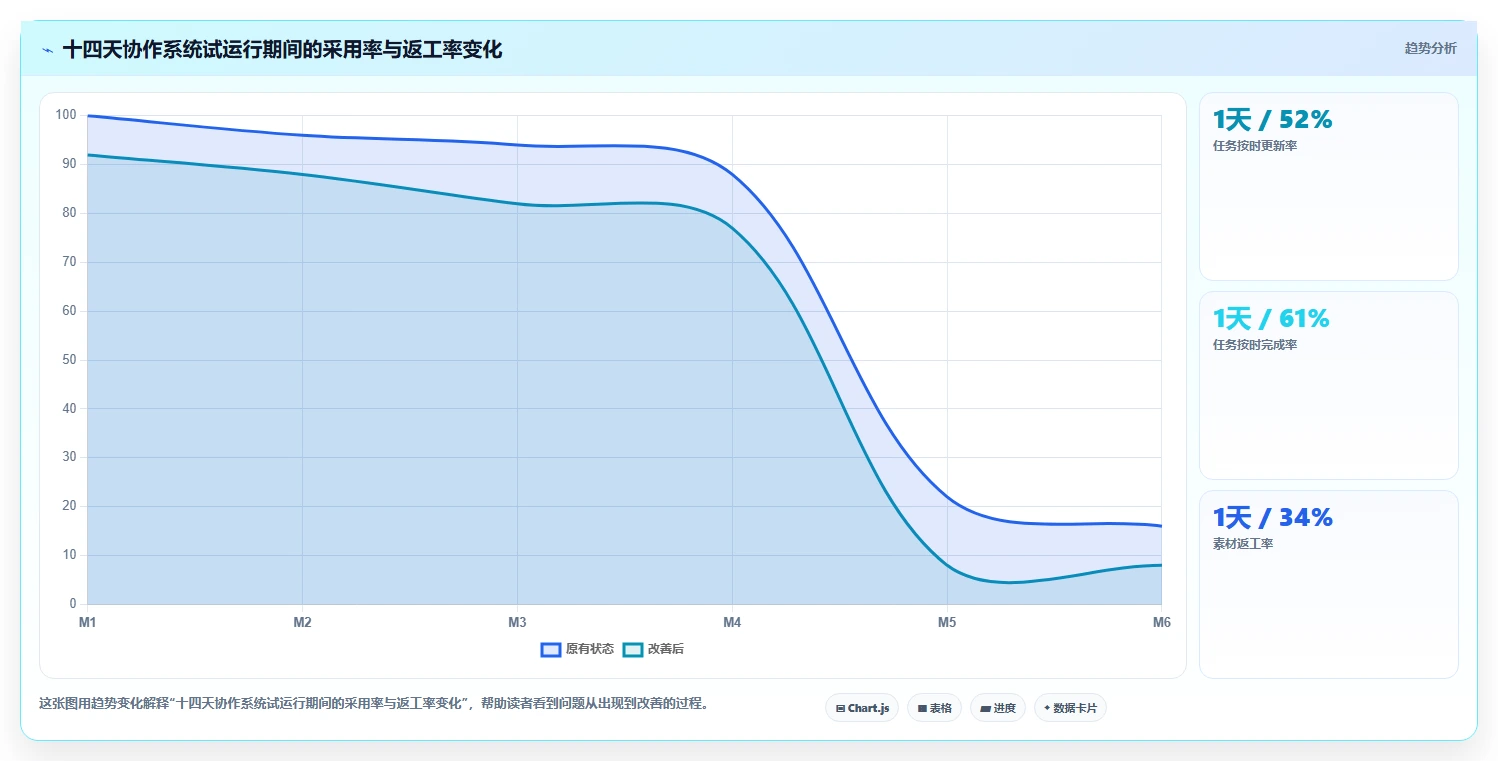Screen dimensions: 1498x761
Task: Open the 素材返工率 card
Action: coord(1328,584)
